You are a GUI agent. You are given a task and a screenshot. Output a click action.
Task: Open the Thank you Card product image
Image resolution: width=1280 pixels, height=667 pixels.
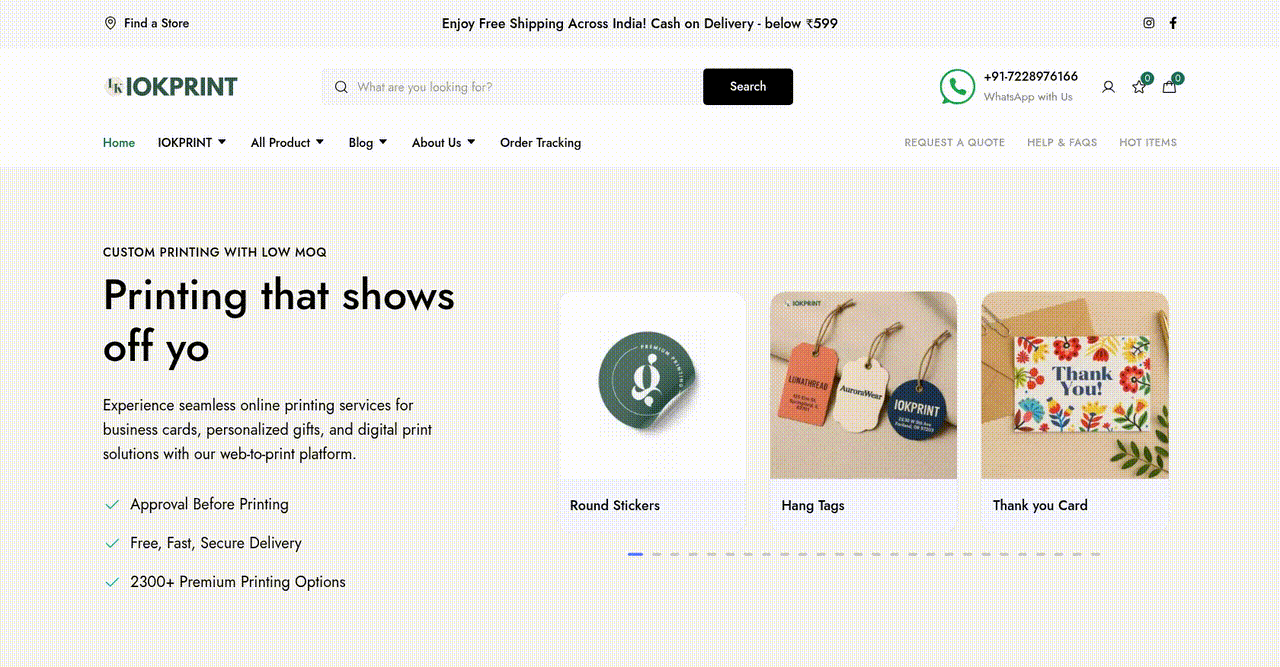tap(1075, 385)
